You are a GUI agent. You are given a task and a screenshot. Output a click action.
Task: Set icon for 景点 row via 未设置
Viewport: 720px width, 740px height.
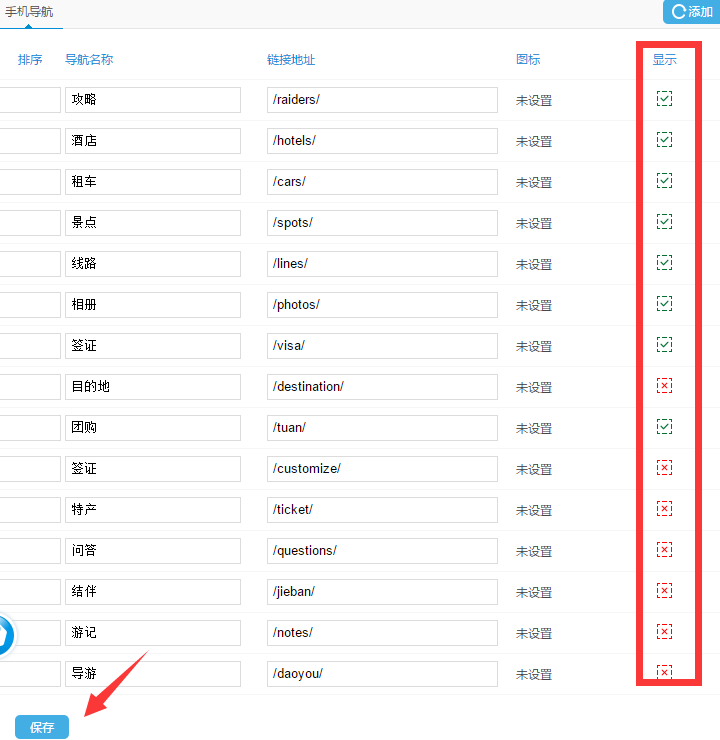point(534,223)
